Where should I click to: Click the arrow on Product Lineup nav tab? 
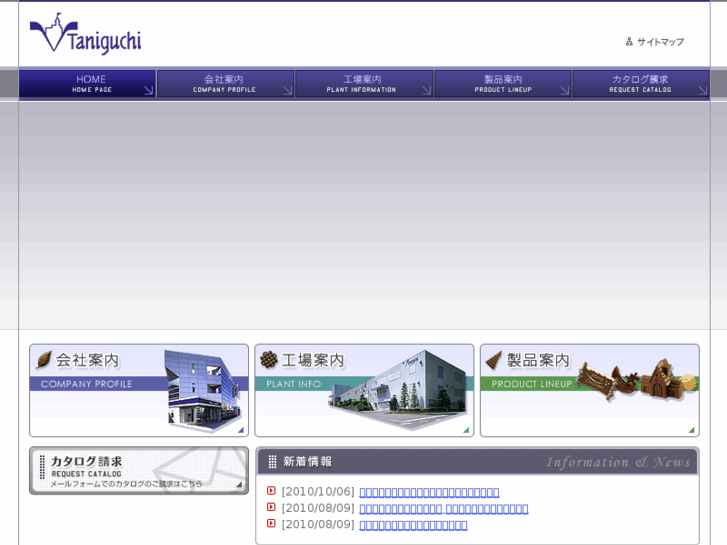pos(565,90)
